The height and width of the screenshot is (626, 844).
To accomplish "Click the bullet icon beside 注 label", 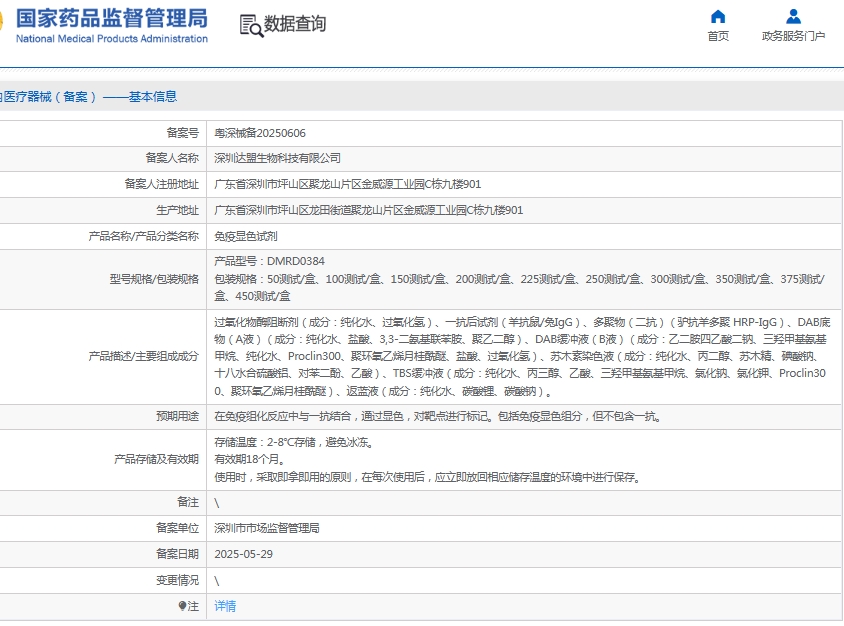I will click(x=182, y=606).
